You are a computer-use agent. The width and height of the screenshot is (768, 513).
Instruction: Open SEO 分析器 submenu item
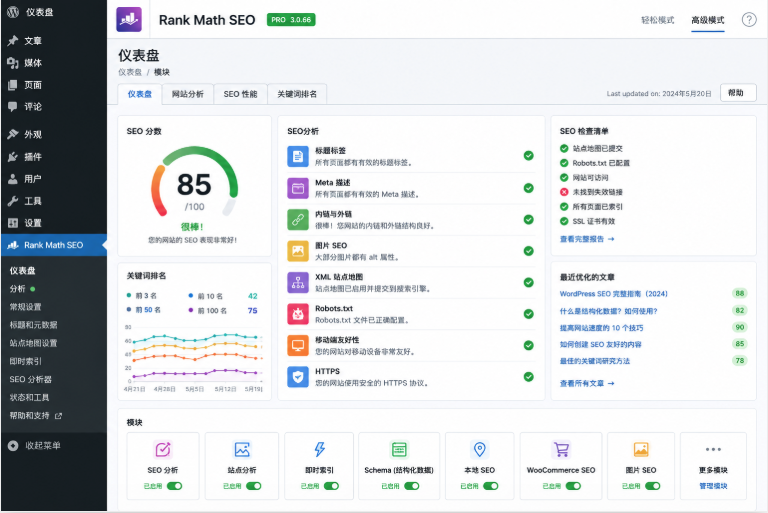coord(30,379)
